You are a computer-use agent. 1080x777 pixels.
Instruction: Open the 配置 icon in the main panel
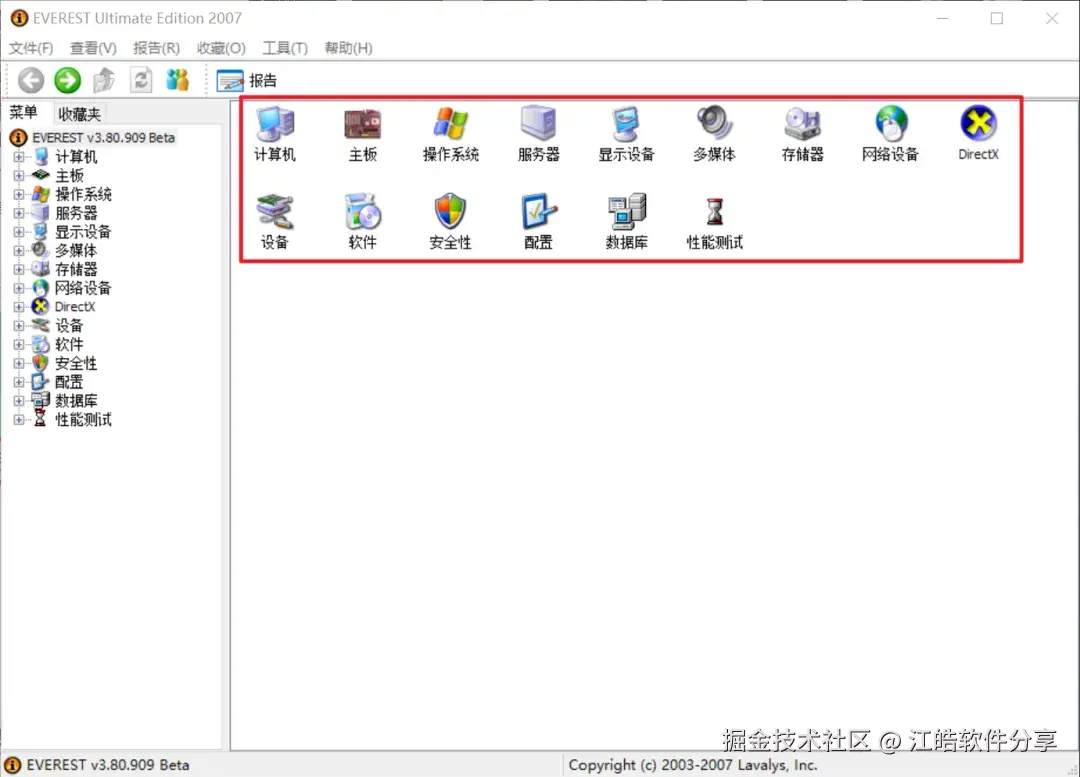(x=539, y=222)
